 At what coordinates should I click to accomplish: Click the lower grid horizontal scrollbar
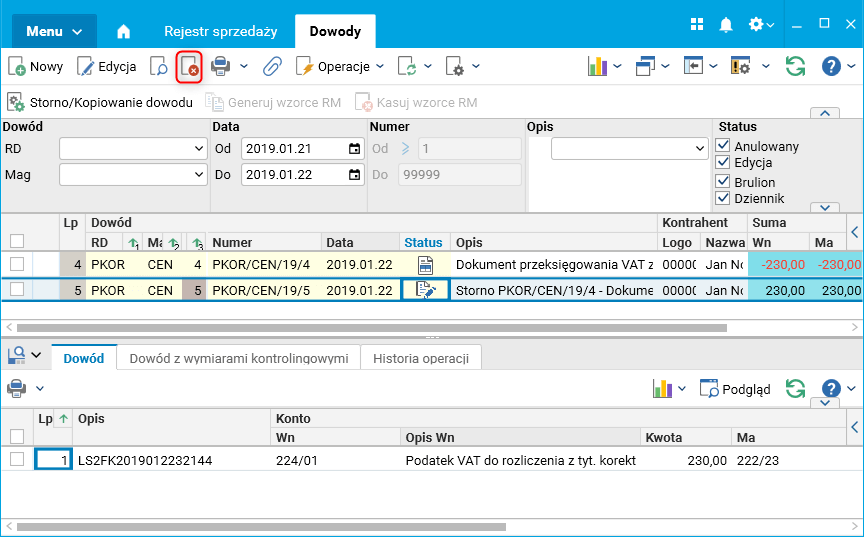[x=261, y=527]
